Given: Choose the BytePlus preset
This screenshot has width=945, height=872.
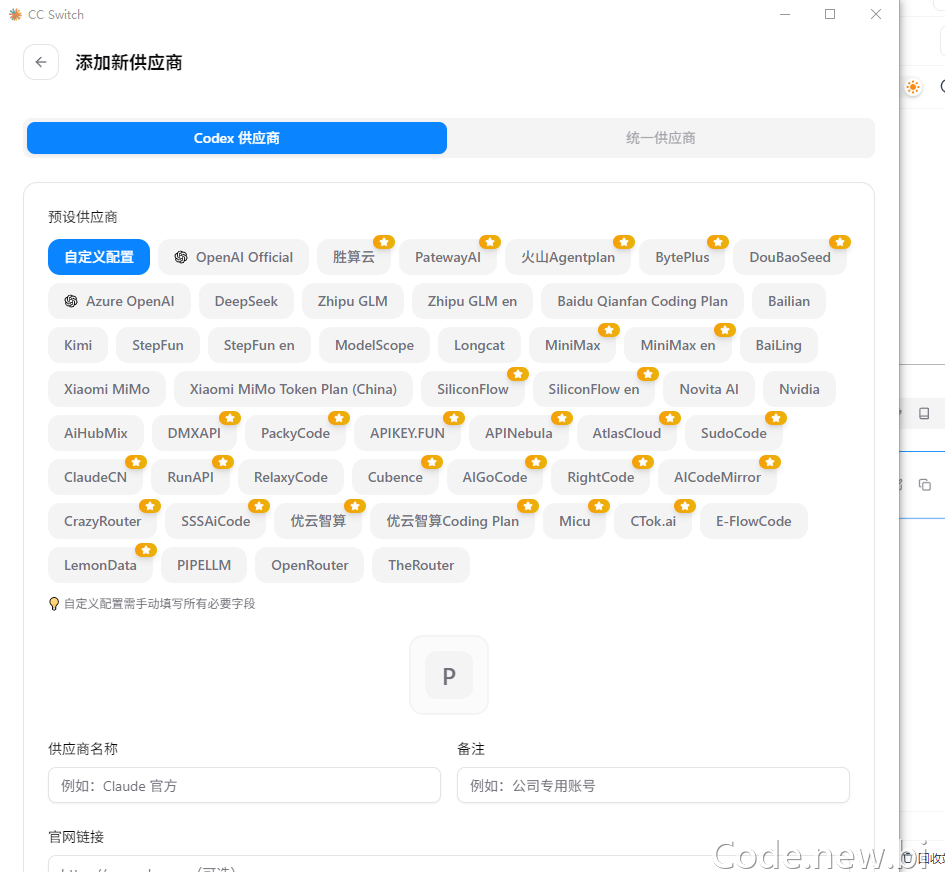Looking at the screenshot, I should [682, 257].
